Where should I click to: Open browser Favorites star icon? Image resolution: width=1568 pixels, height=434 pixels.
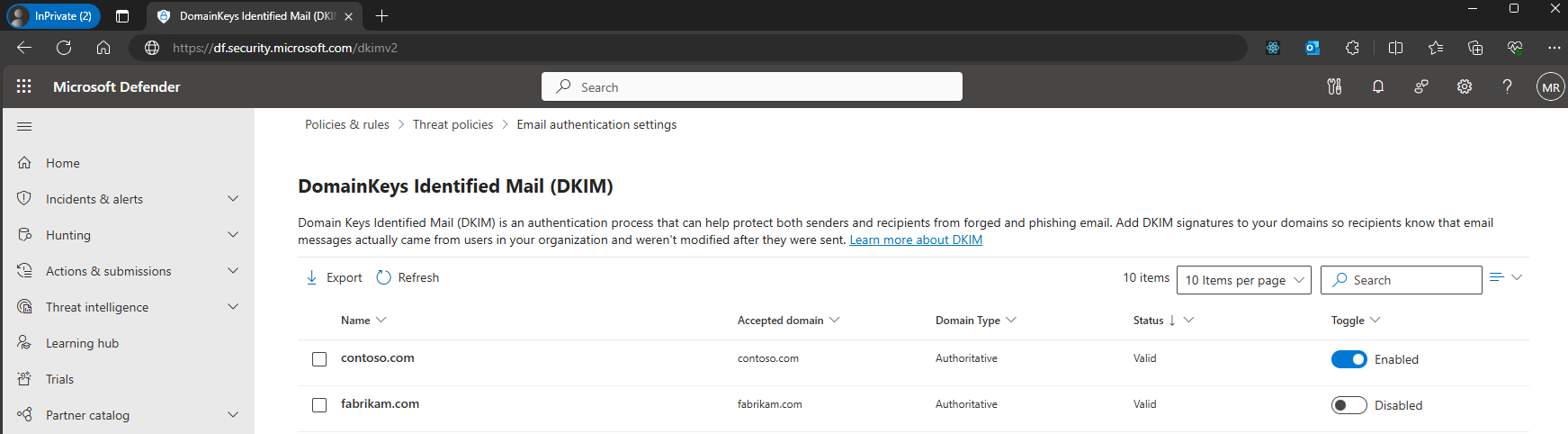1435,48
